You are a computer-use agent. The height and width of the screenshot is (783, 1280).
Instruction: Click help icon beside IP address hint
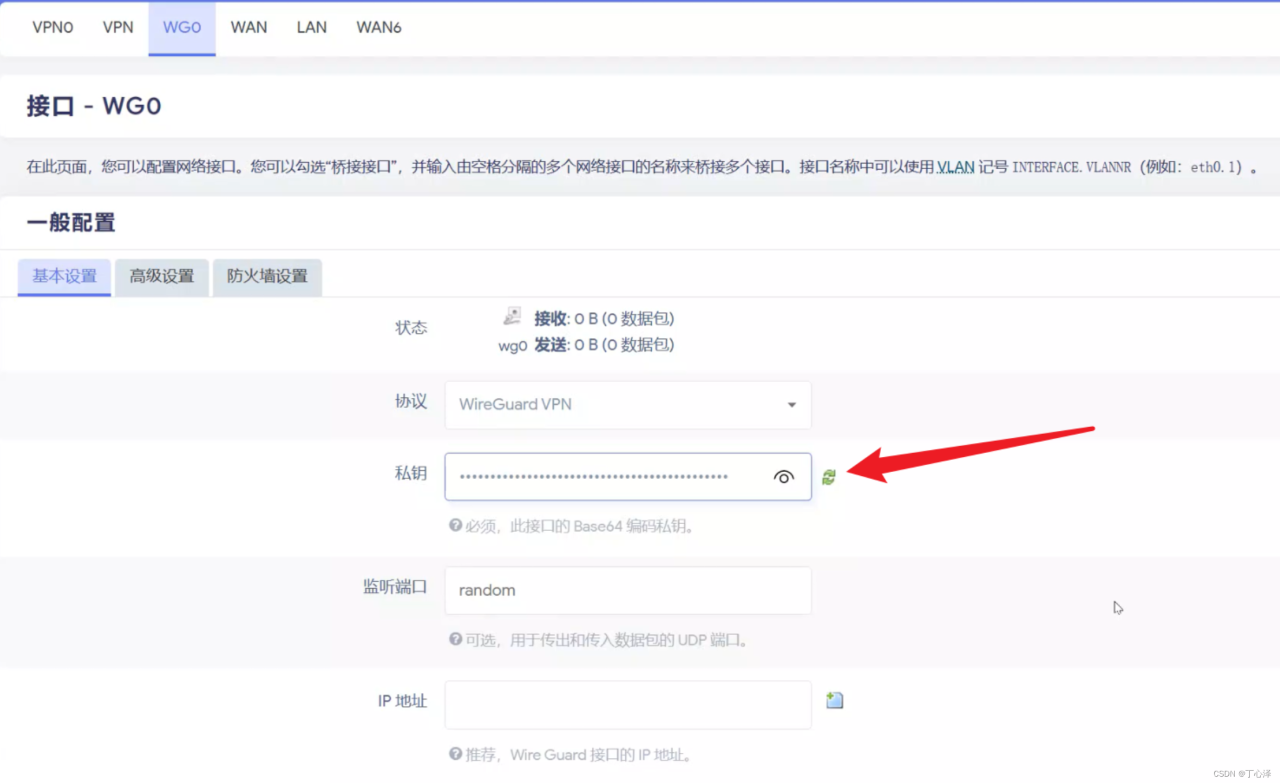pos(455,754)
